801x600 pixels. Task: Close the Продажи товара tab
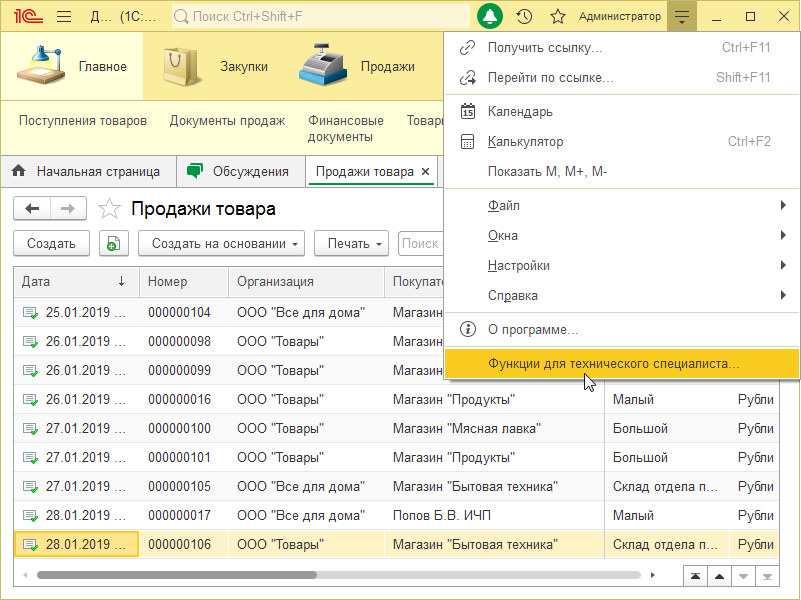[x=426, y=172]
